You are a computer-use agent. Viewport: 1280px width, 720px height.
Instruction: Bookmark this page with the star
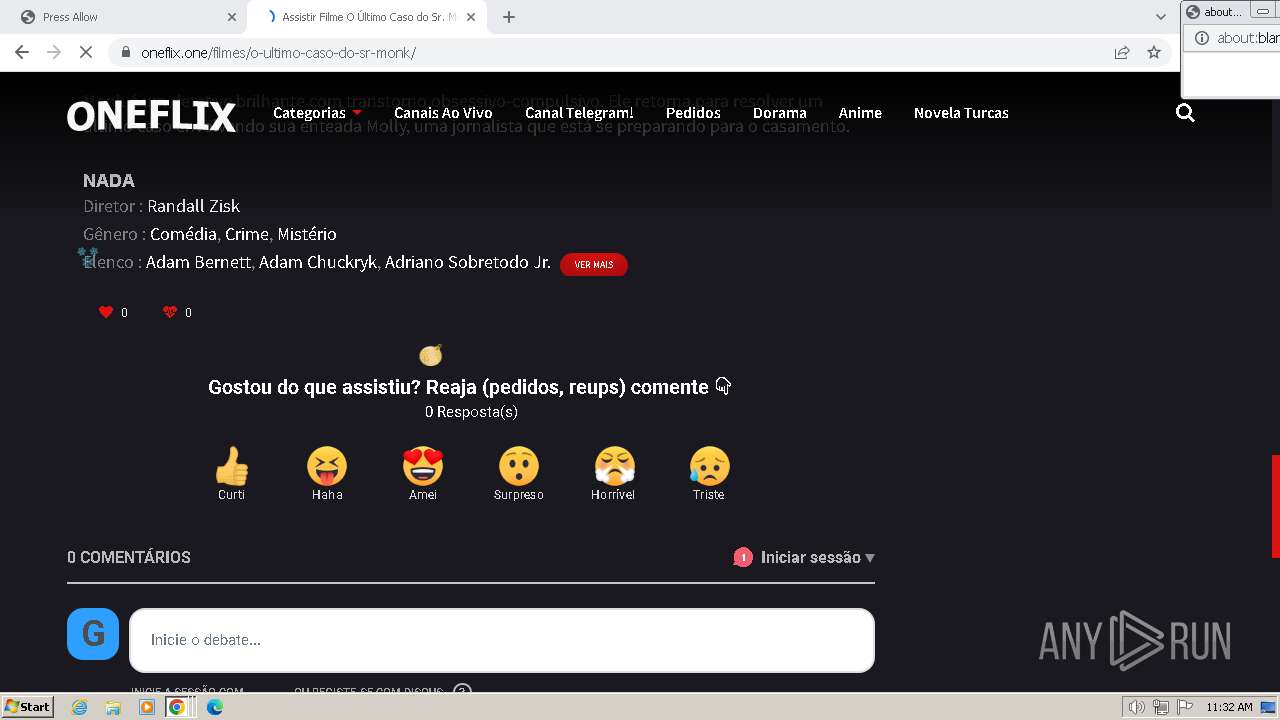coord(1154,52)
